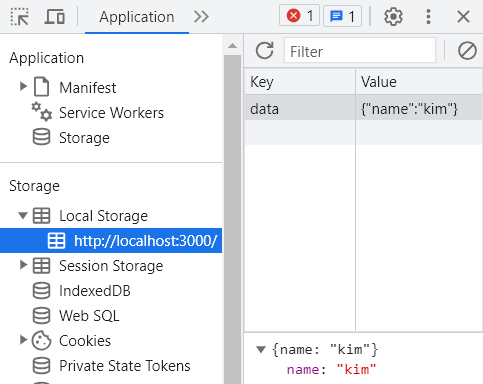Click the IndexedDB database icon
Viewport: 483px width, 384px height.
point(42,290)
